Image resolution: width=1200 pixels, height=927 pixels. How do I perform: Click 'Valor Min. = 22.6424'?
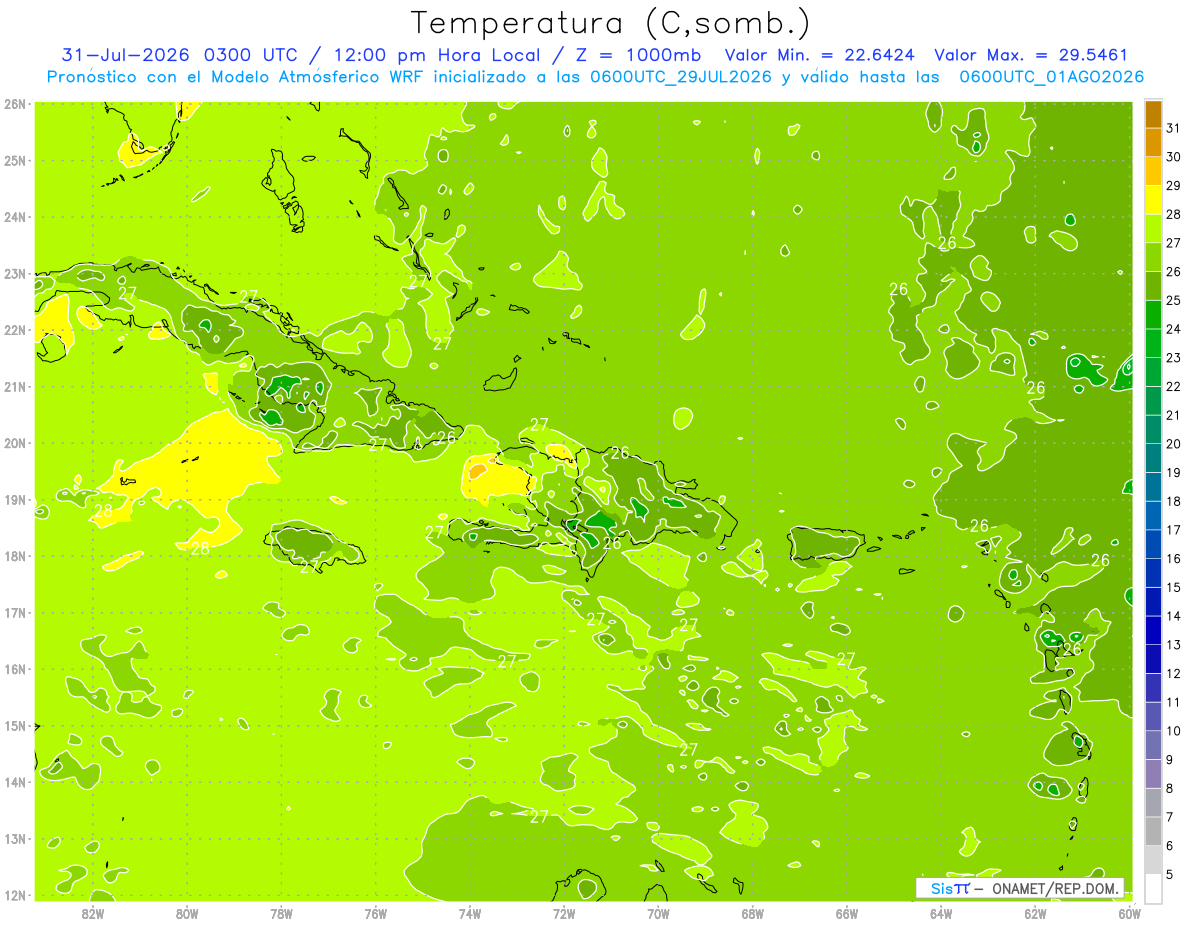click(819, 55)
